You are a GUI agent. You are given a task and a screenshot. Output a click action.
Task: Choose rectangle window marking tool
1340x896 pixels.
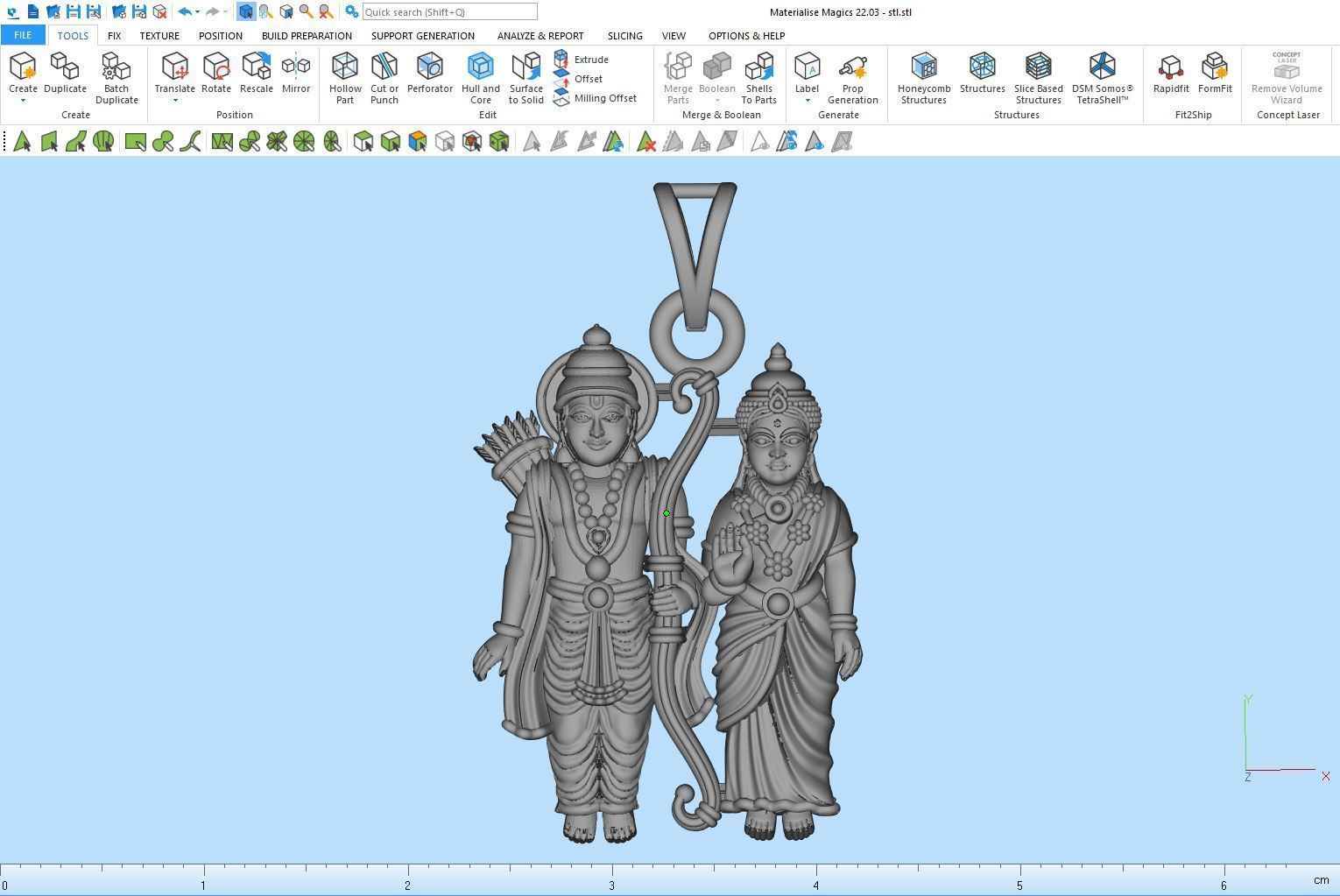coord(135,142)
